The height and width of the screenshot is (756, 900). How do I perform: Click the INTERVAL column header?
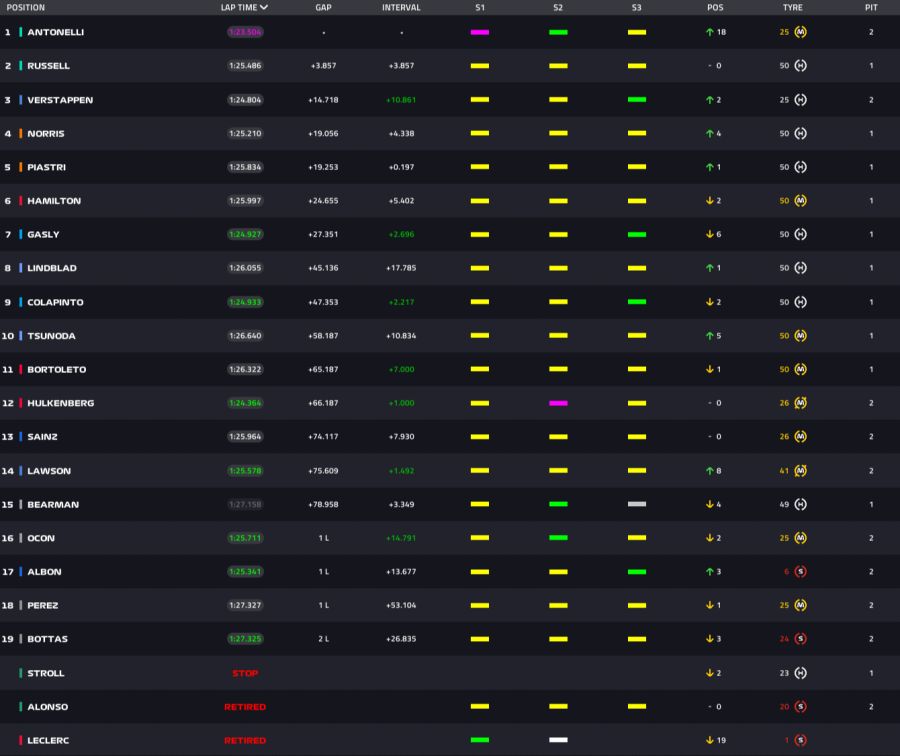coord(401,7)
